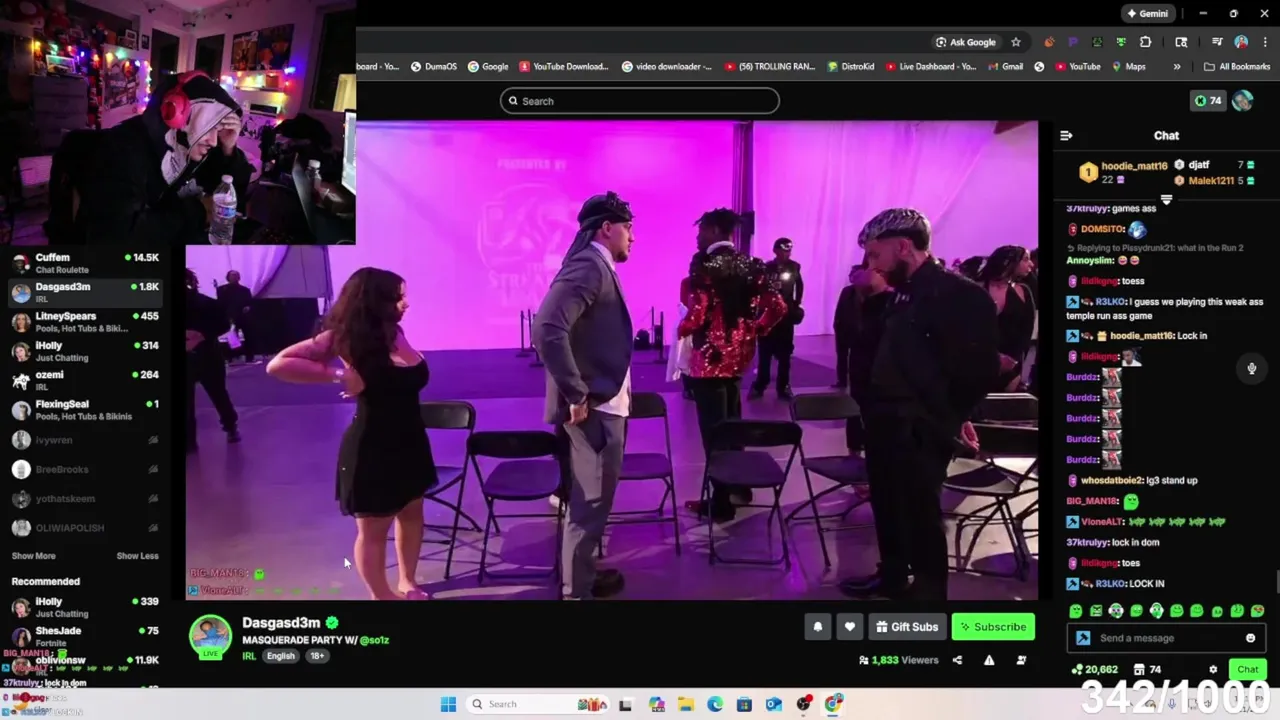Bookmark this page with the star icon
Screen dimensions: 1280x720
click(1016, 42)
